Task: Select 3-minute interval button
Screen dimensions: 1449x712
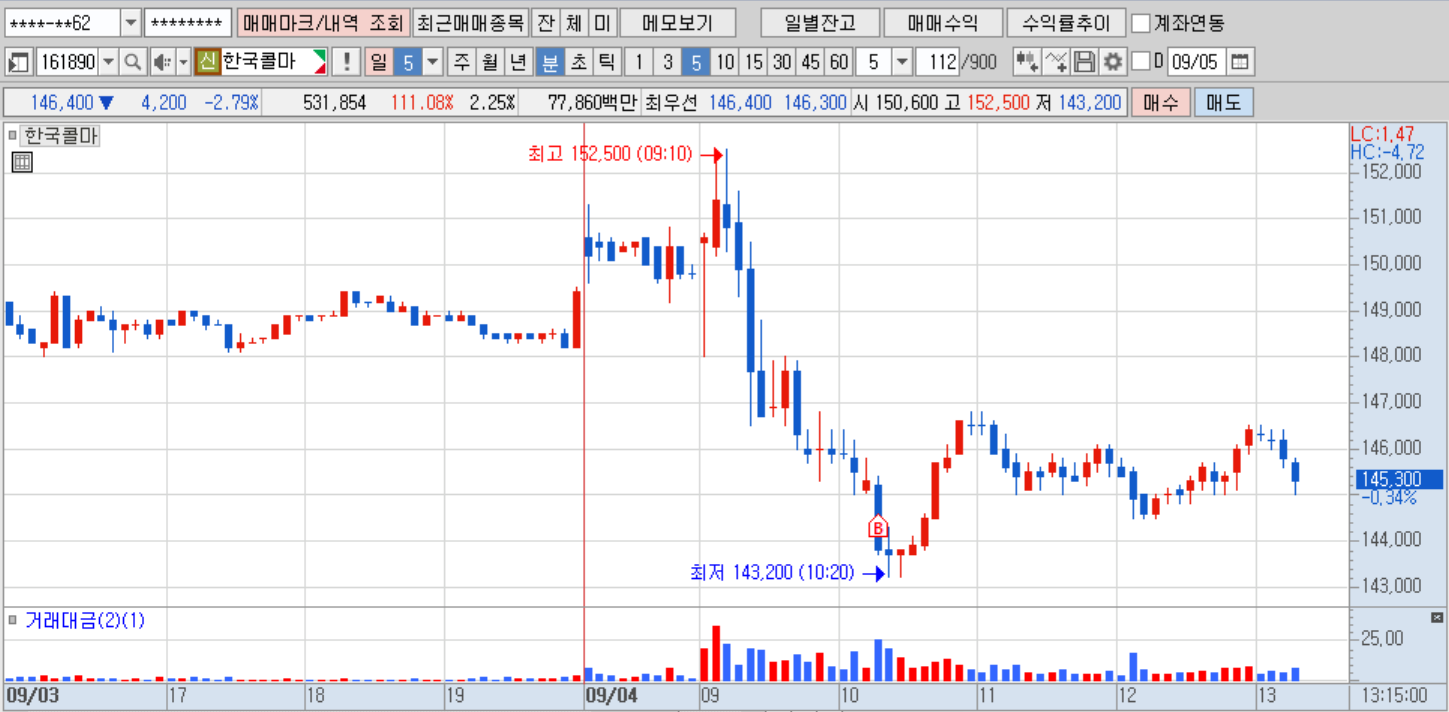Action: [668, 62]
